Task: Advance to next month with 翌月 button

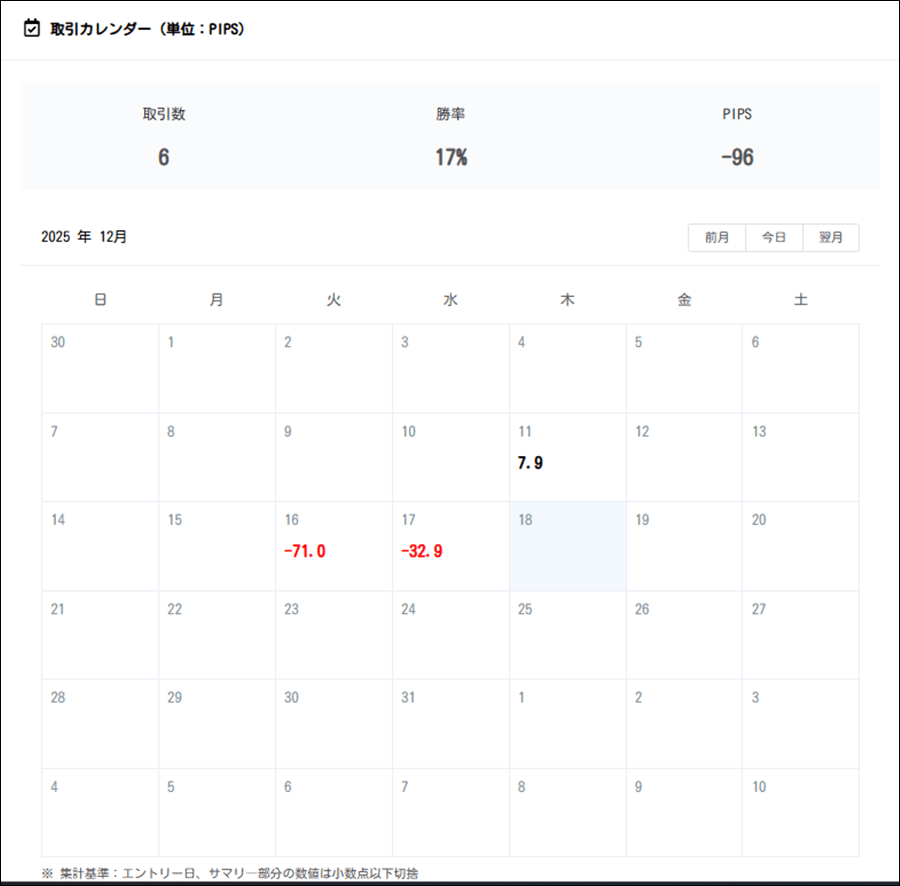Action: click(831, 238)
